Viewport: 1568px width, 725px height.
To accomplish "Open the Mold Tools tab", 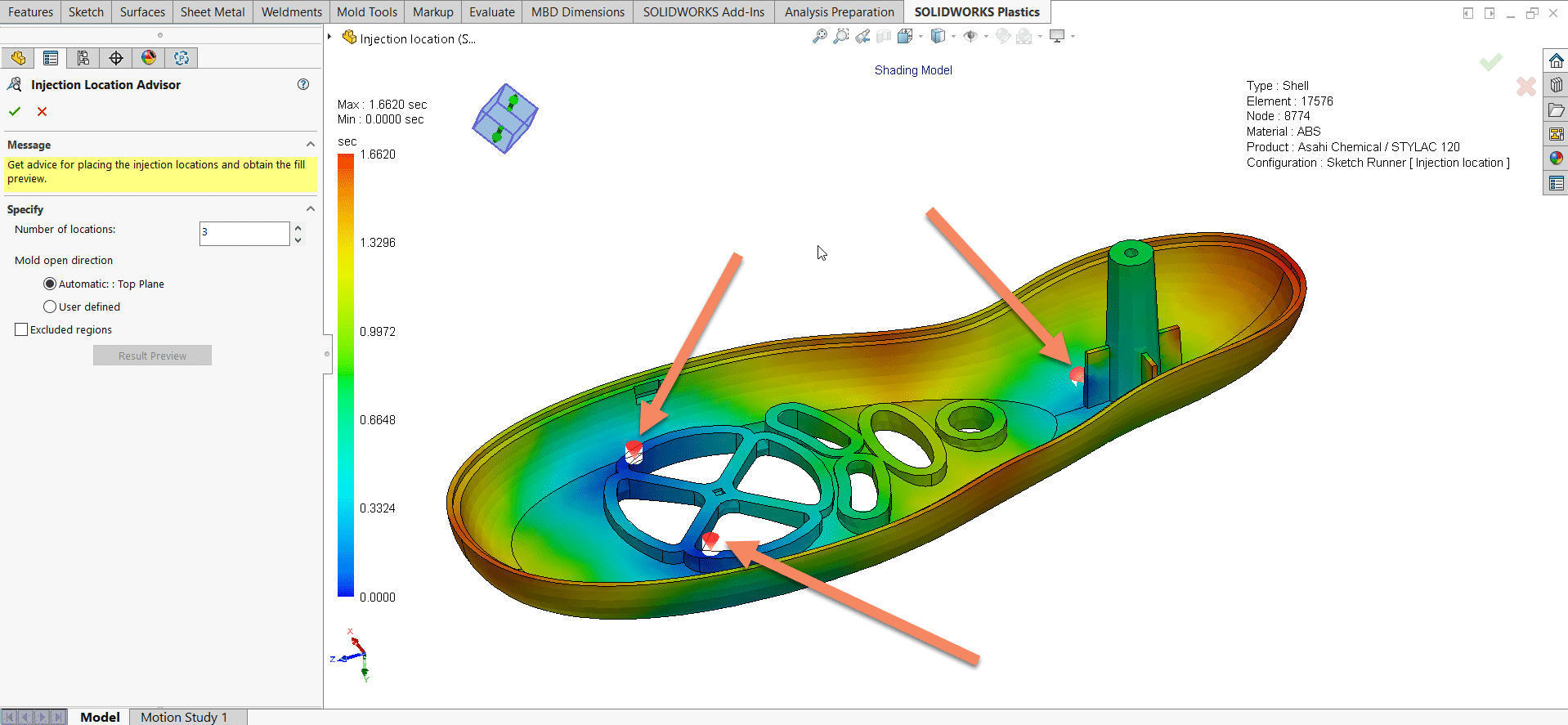I will [366, 12].
